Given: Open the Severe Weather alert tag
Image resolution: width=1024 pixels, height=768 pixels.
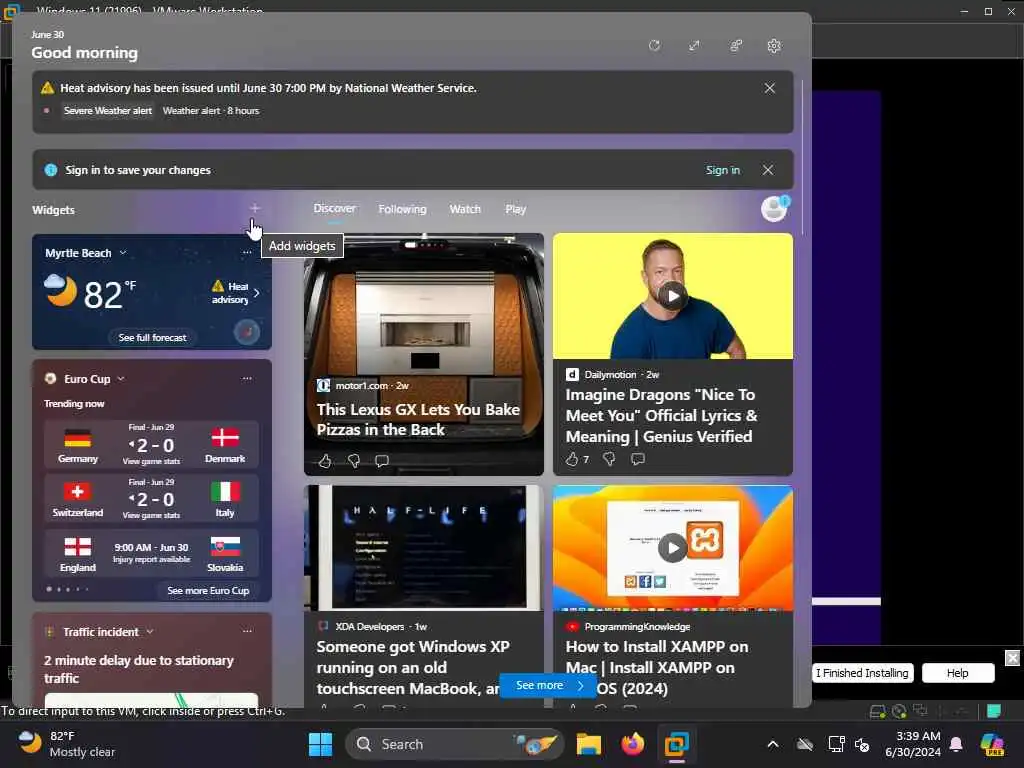Looking at the screenshot, I should pos(108,111).
